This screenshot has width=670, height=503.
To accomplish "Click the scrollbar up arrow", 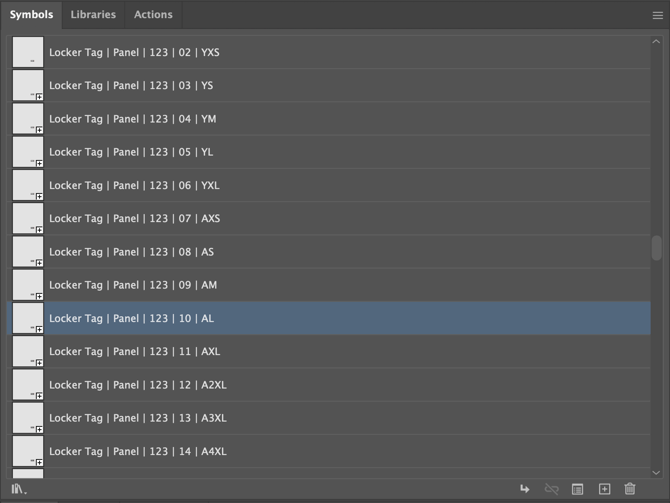I will click(657, 42).
